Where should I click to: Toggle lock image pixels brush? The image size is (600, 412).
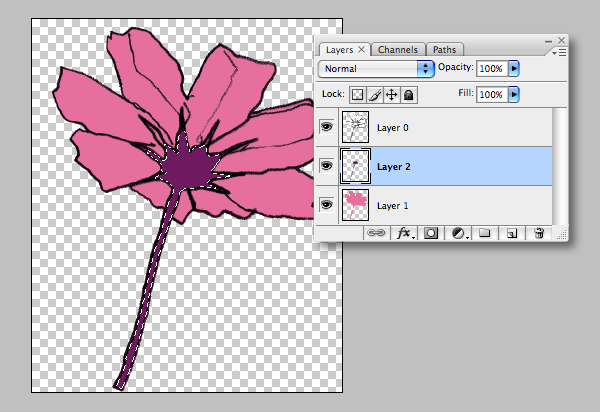[374, 94]
